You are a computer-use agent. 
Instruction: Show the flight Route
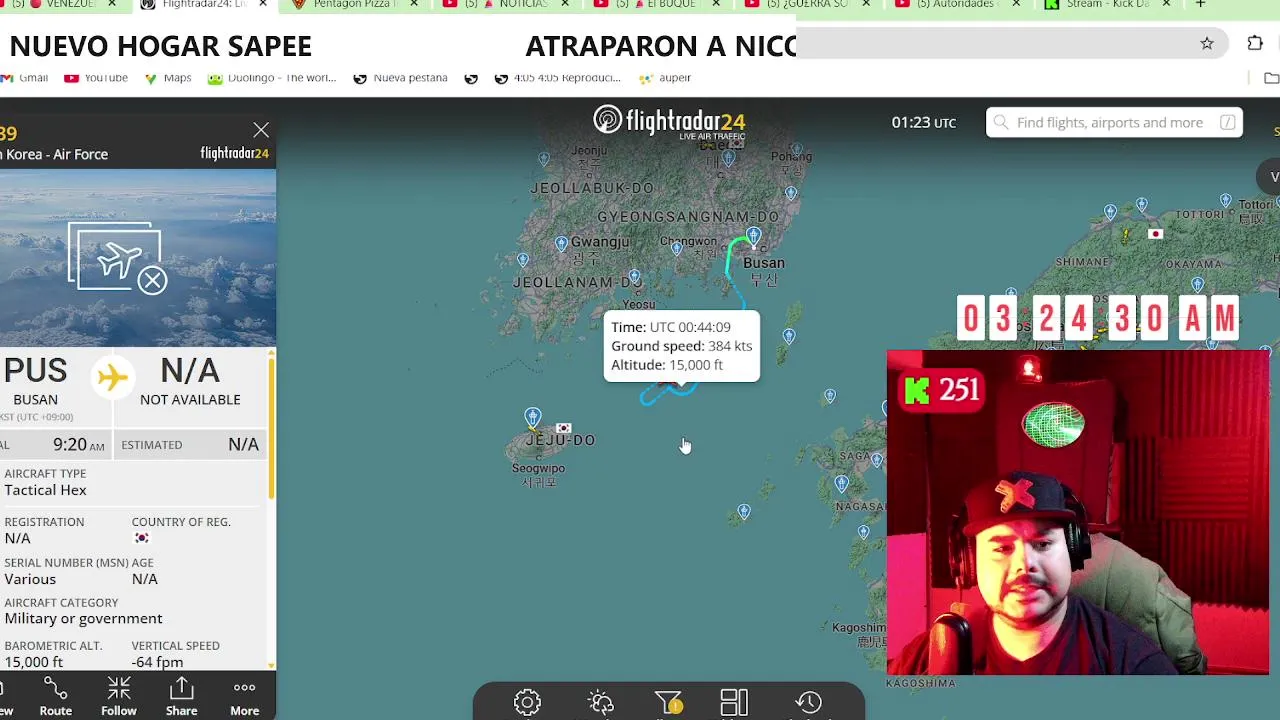tap(55, 696)
